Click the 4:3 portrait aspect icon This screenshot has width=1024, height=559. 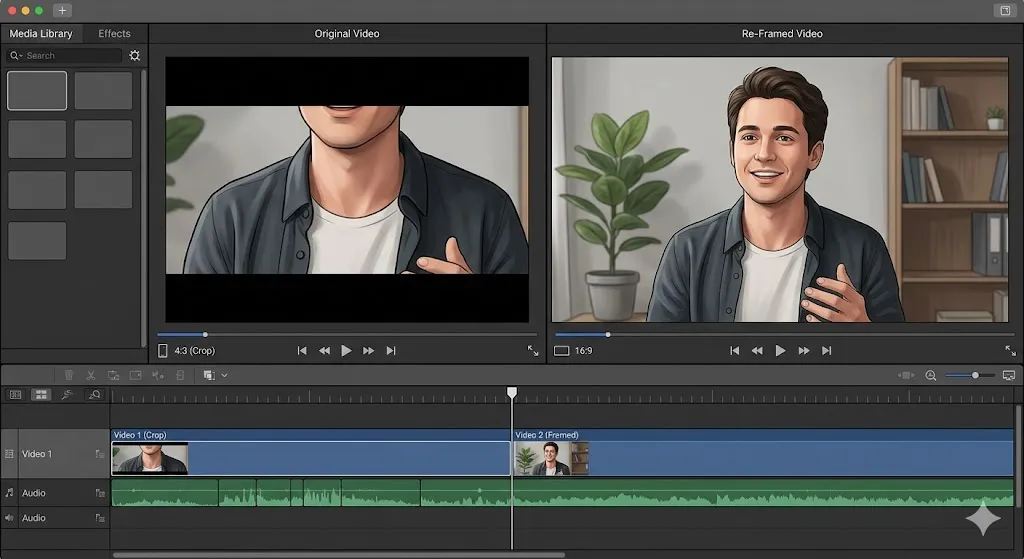(x=163, y=351)
